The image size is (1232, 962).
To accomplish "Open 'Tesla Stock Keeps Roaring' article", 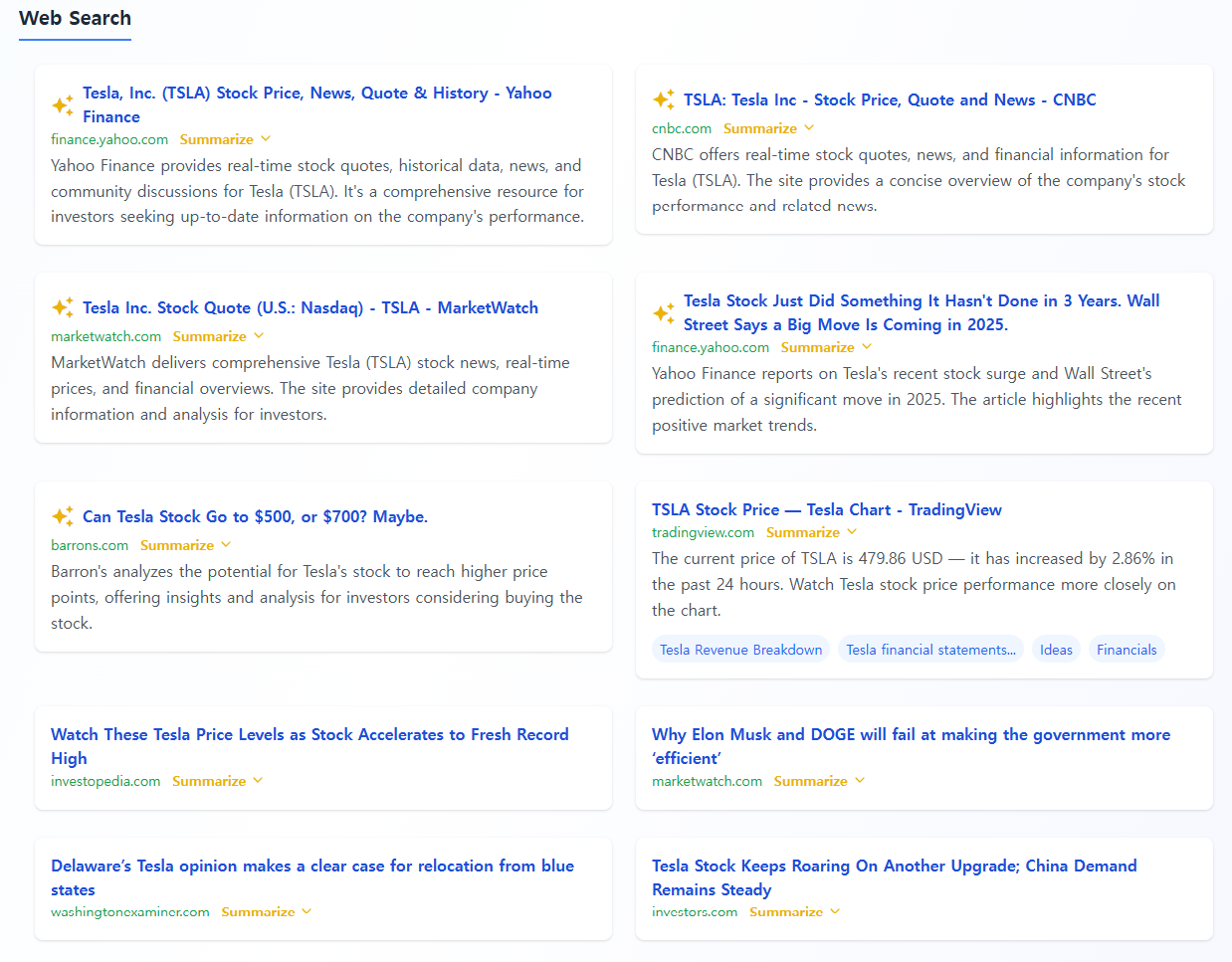I will (x=895, y=877).
